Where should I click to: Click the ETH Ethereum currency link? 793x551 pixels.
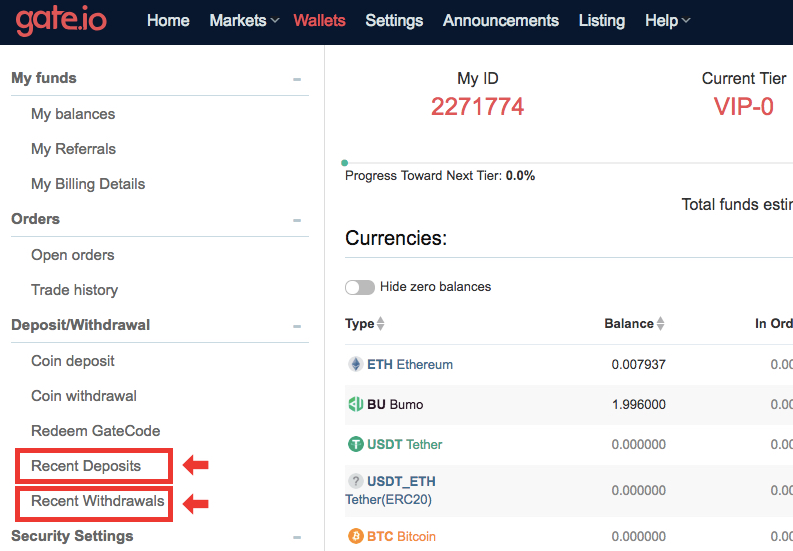click(410, 364)
